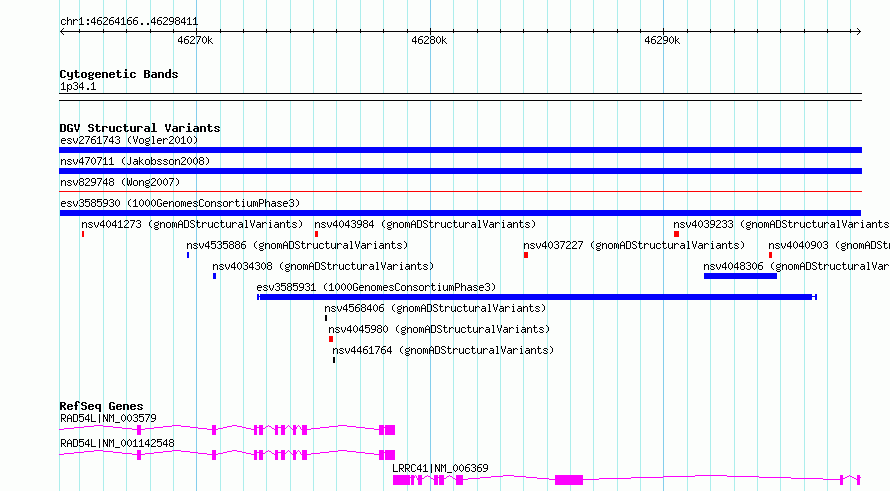Click the RAD54L|NM_003579 gene label
Viewport: 890px width, 491px height.
(x=108, y=418)
